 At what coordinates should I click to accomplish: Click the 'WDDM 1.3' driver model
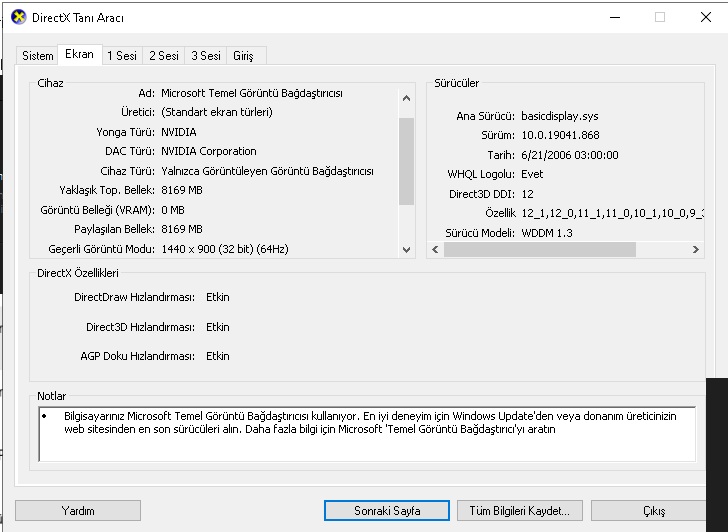pyautogui.click(x=547, y=233)
